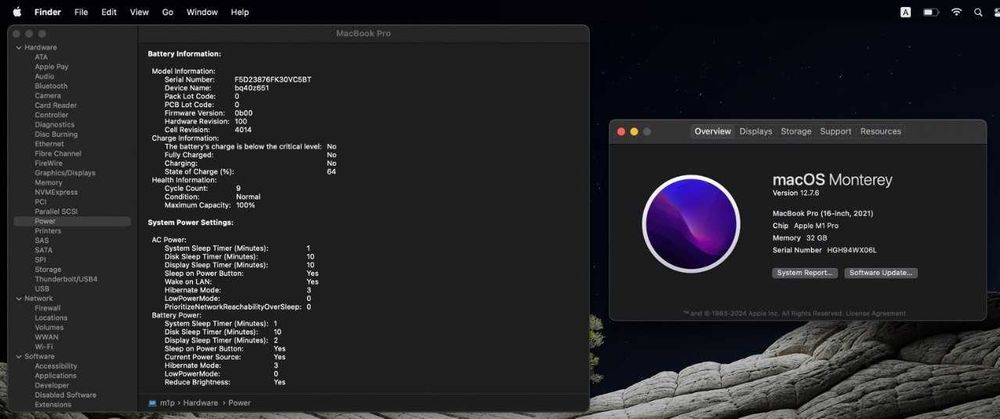The height and width of the screenshot is (419, 1000).
Task: Open the Go menu
Action: point(168,12)
